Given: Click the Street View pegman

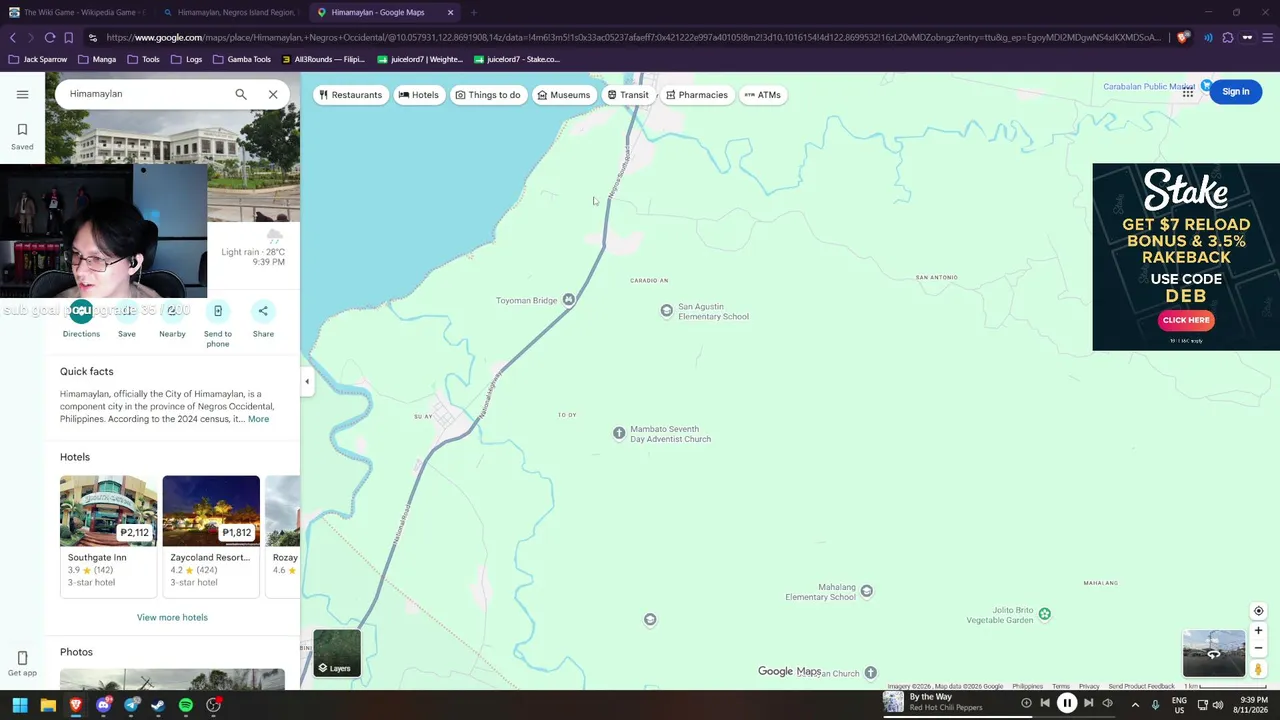Looking at the screenshot, I should click(x=1258, y=669).
